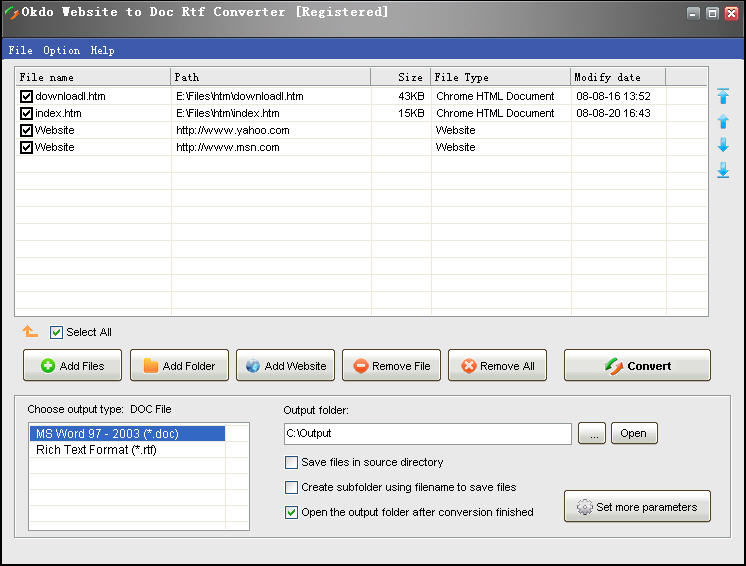Click the Okdo app icon in title bar
The width and height of the screenshot is (746, 566).
[11, 12]
